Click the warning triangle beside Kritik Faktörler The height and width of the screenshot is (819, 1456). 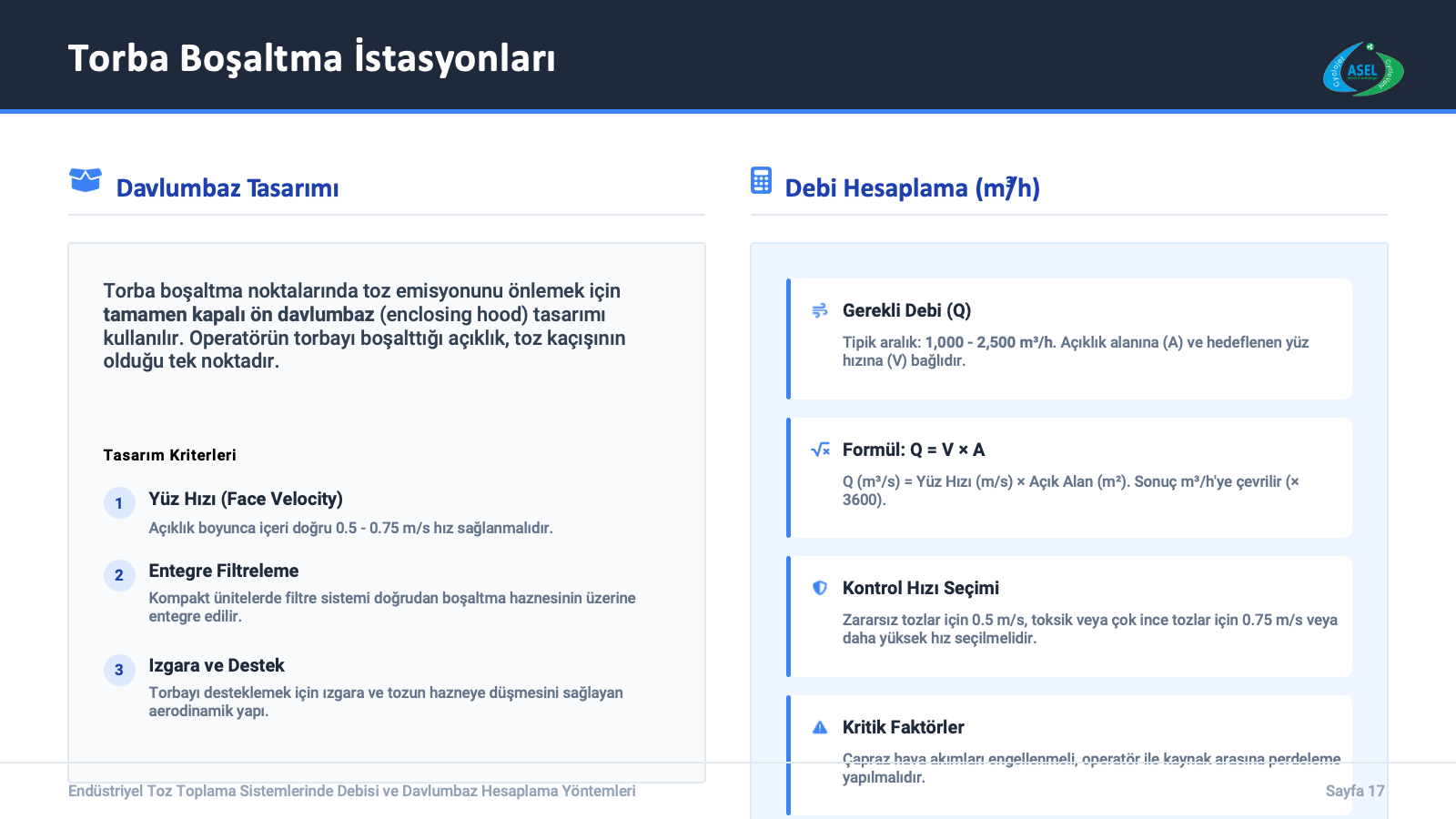(x=820, y=727)
